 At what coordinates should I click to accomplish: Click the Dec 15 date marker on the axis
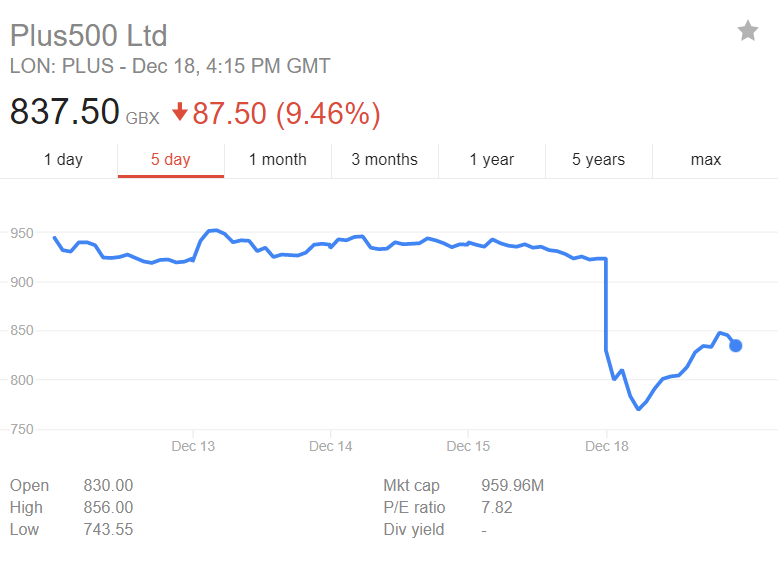(468, 446)
